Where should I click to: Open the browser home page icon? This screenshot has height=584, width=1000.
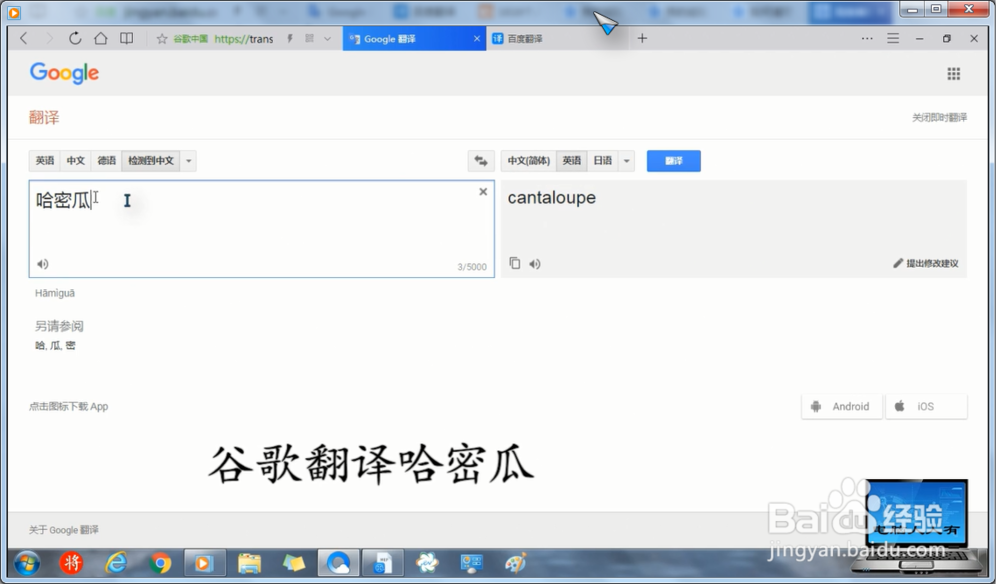(101, 38)
